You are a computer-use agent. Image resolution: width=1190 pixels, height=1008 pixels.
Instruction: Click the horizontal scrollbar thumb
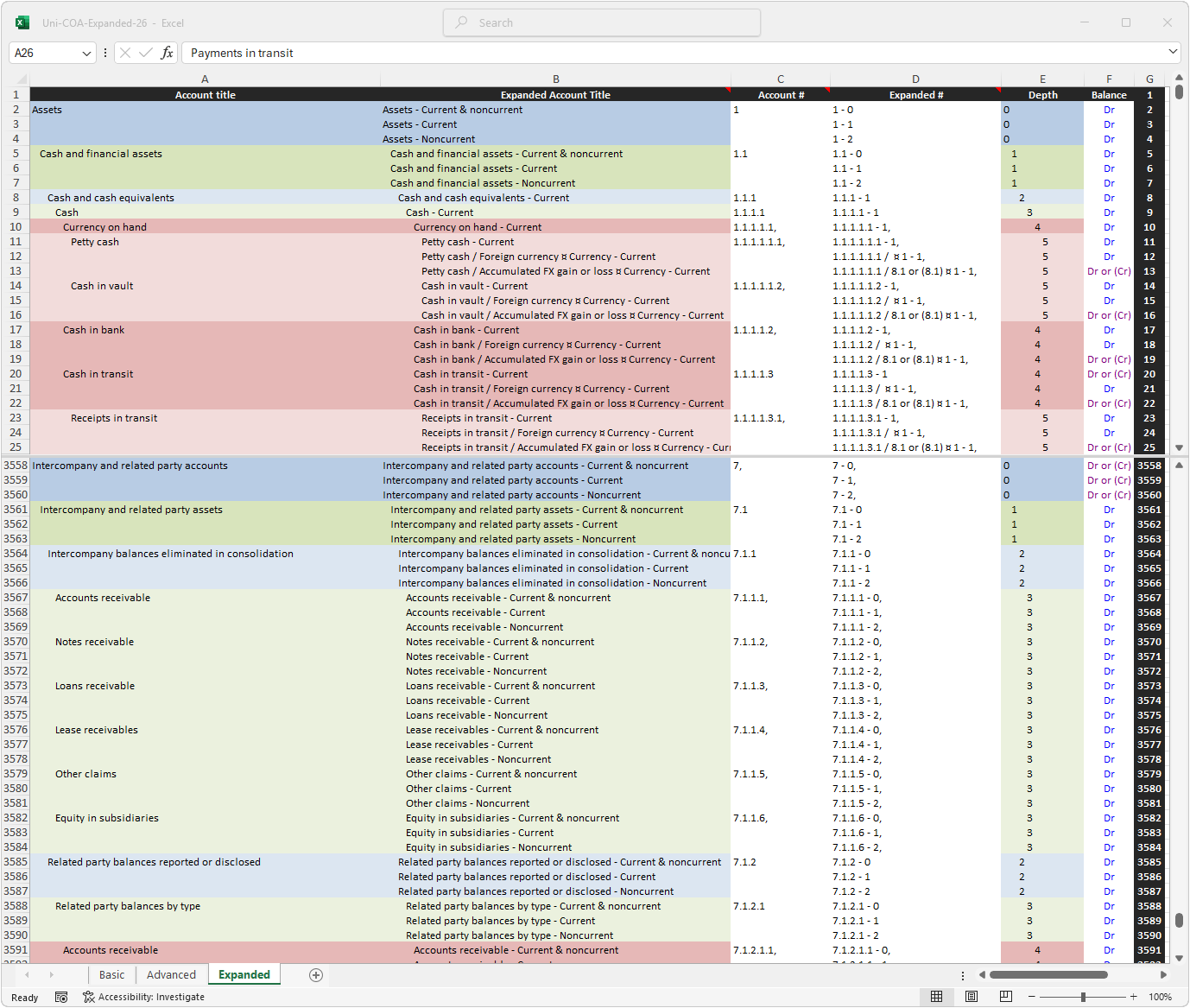[1048, 975]
